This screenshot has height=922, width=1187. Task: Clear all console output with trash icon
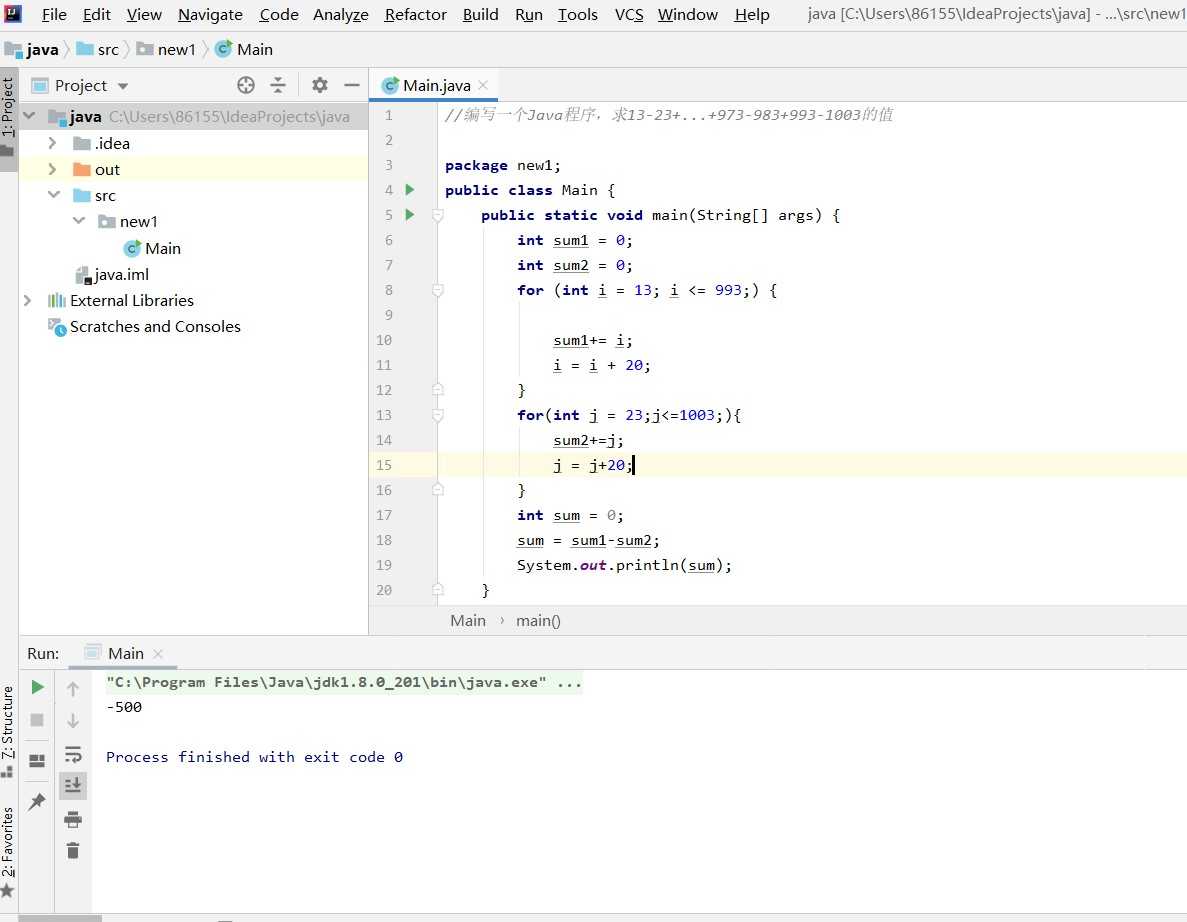(73, 851)
